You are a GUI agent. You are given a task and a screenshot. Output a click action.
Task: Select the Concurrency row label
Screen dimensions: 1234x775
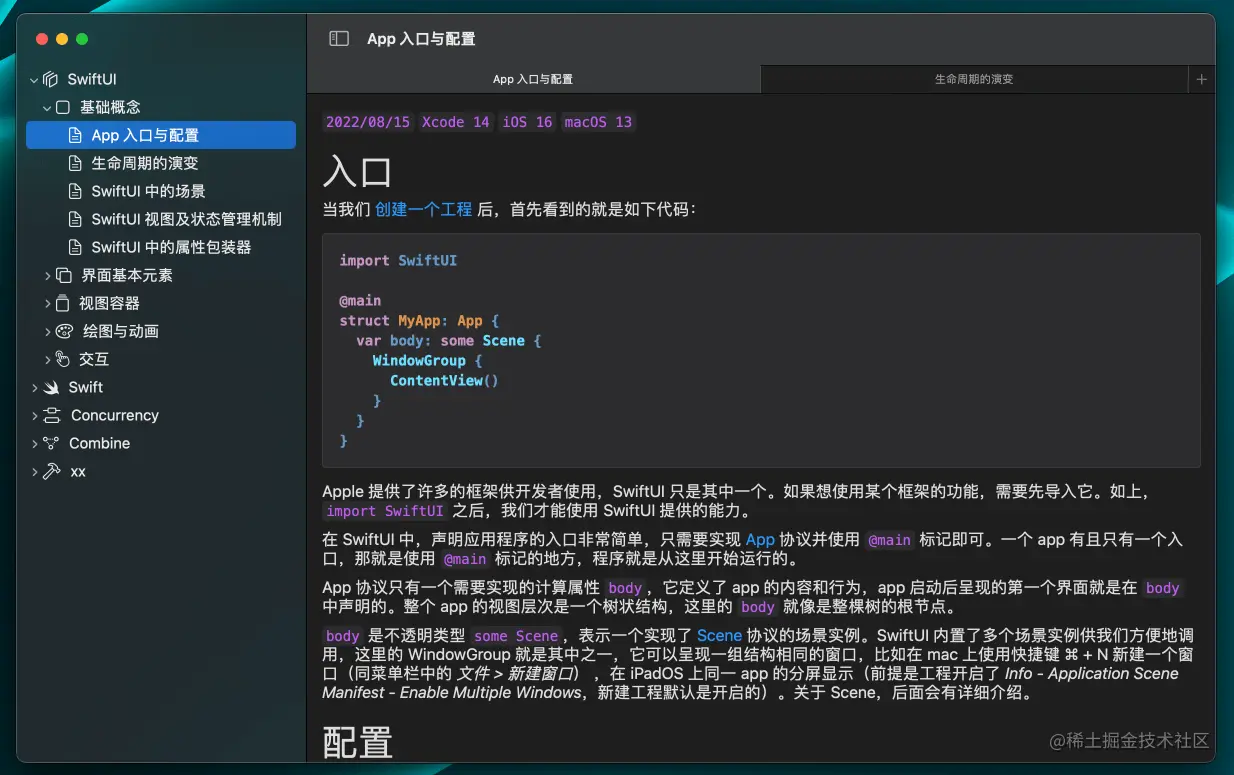[x=115, y=415]
